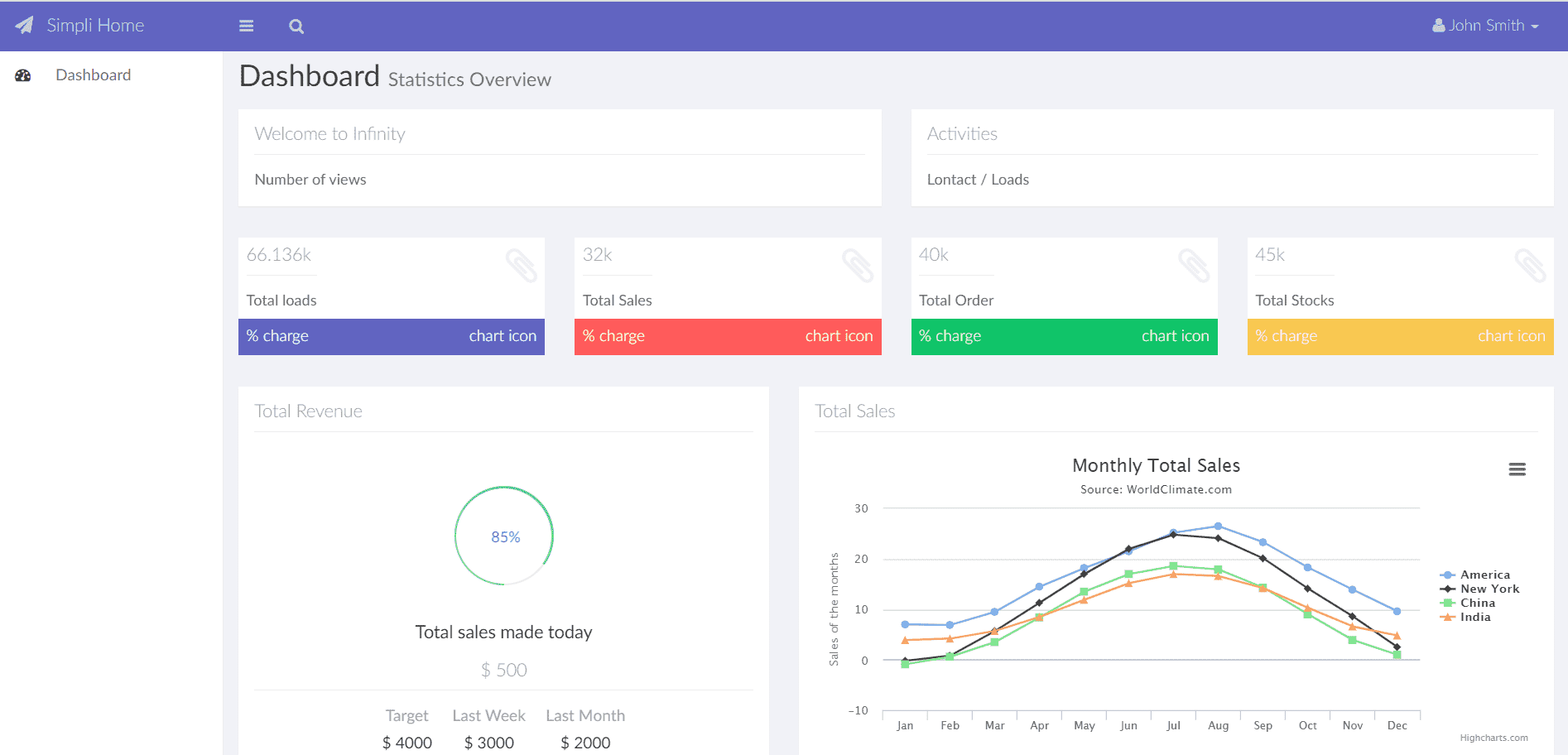Click chart icon label on Total Order card

(1175, 336)
